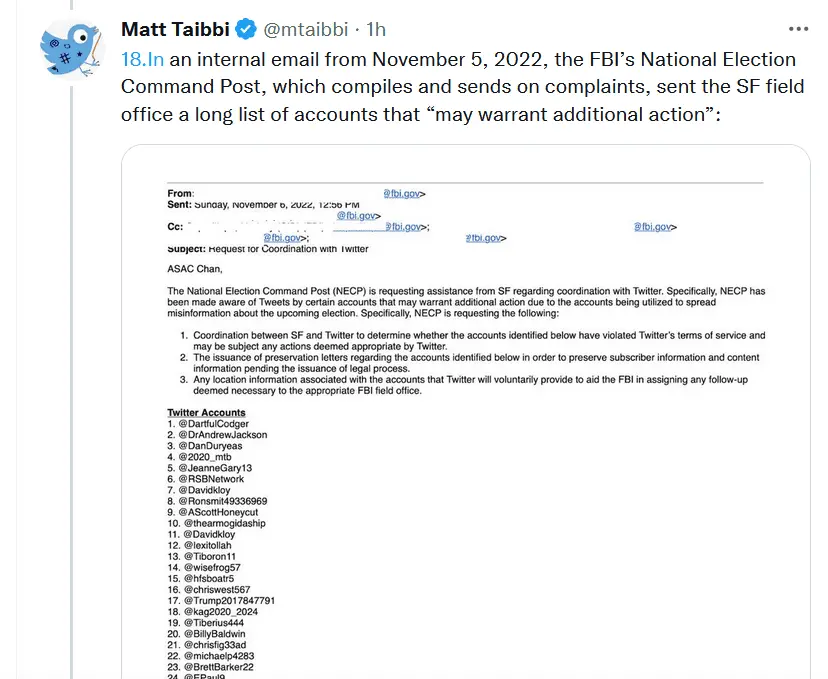The height and width of the screenshot is (679, 828).
Task: Open the three-dot more options menu
Action: tap(798, 30)
